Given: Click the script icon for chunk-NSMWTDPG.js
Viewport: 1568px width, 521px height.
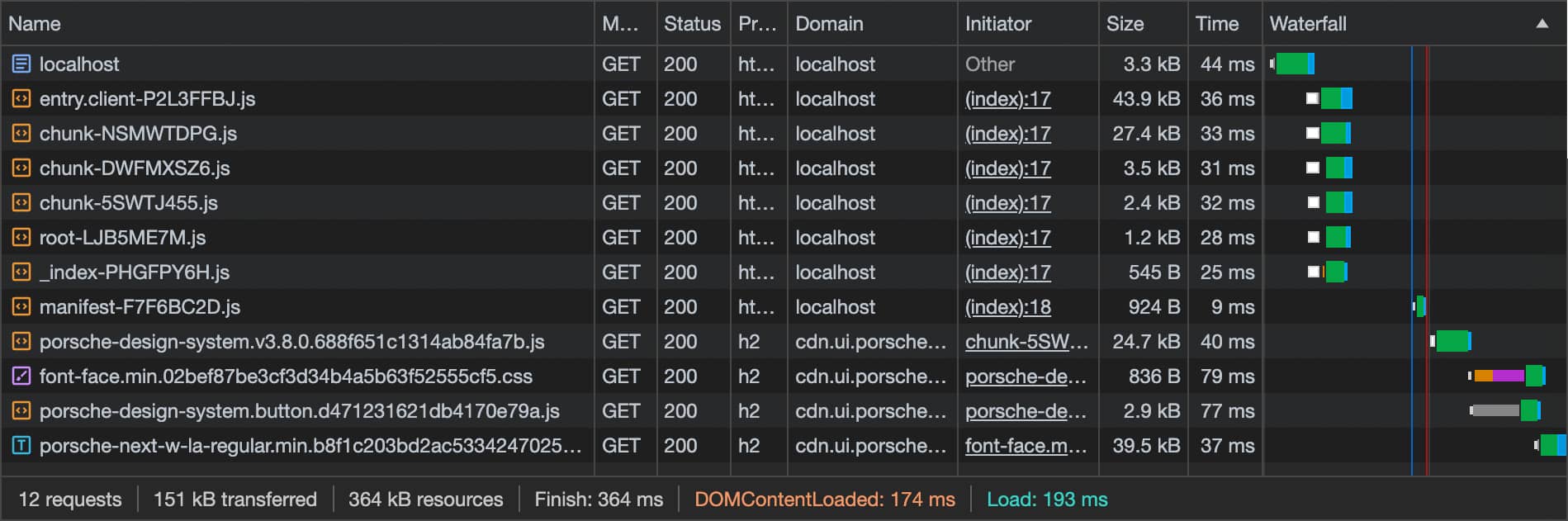Looking at the screenshot, I should click(21, 134).
